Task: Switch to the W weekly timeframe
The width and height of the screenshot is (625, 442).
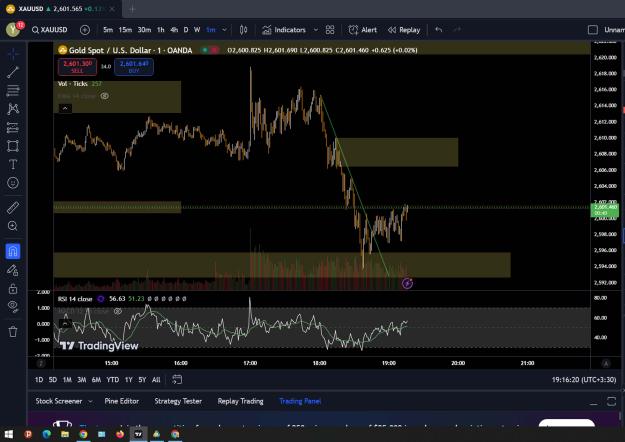Action: (197, 30)
